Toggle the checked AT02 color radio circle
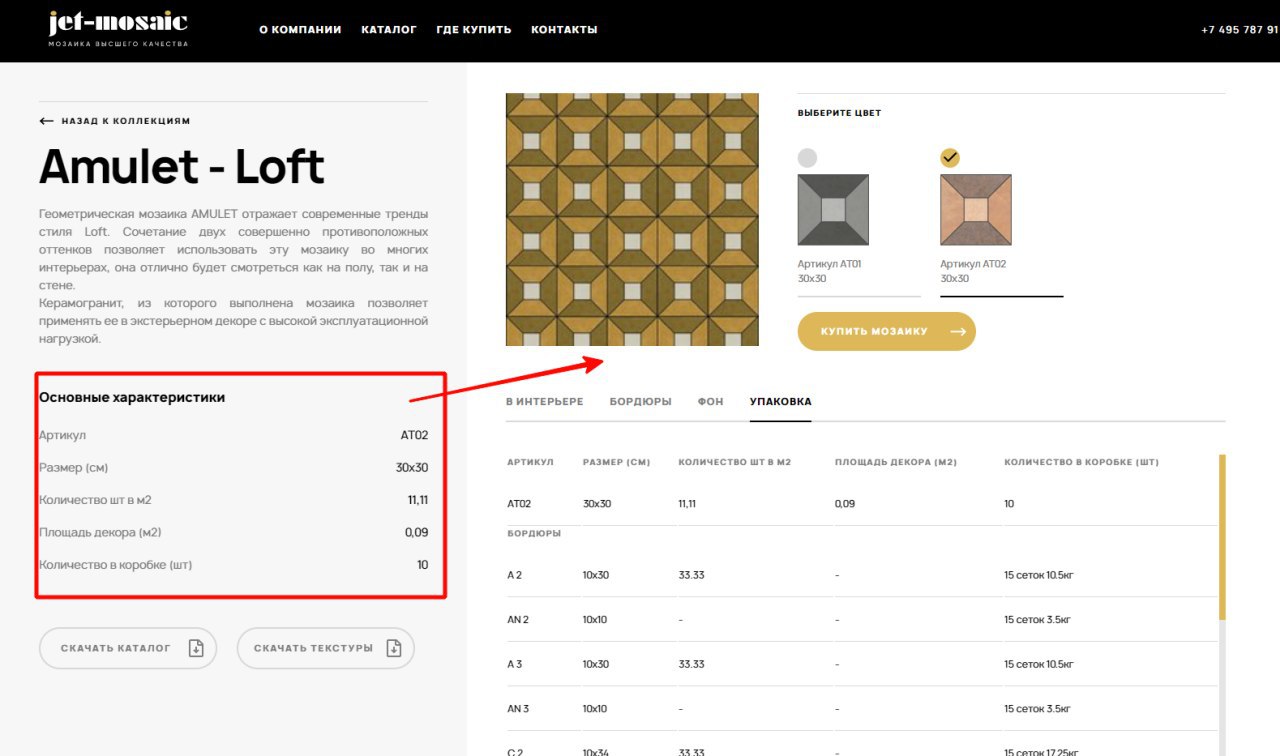 pyautogui.click(x=950, y=158)
